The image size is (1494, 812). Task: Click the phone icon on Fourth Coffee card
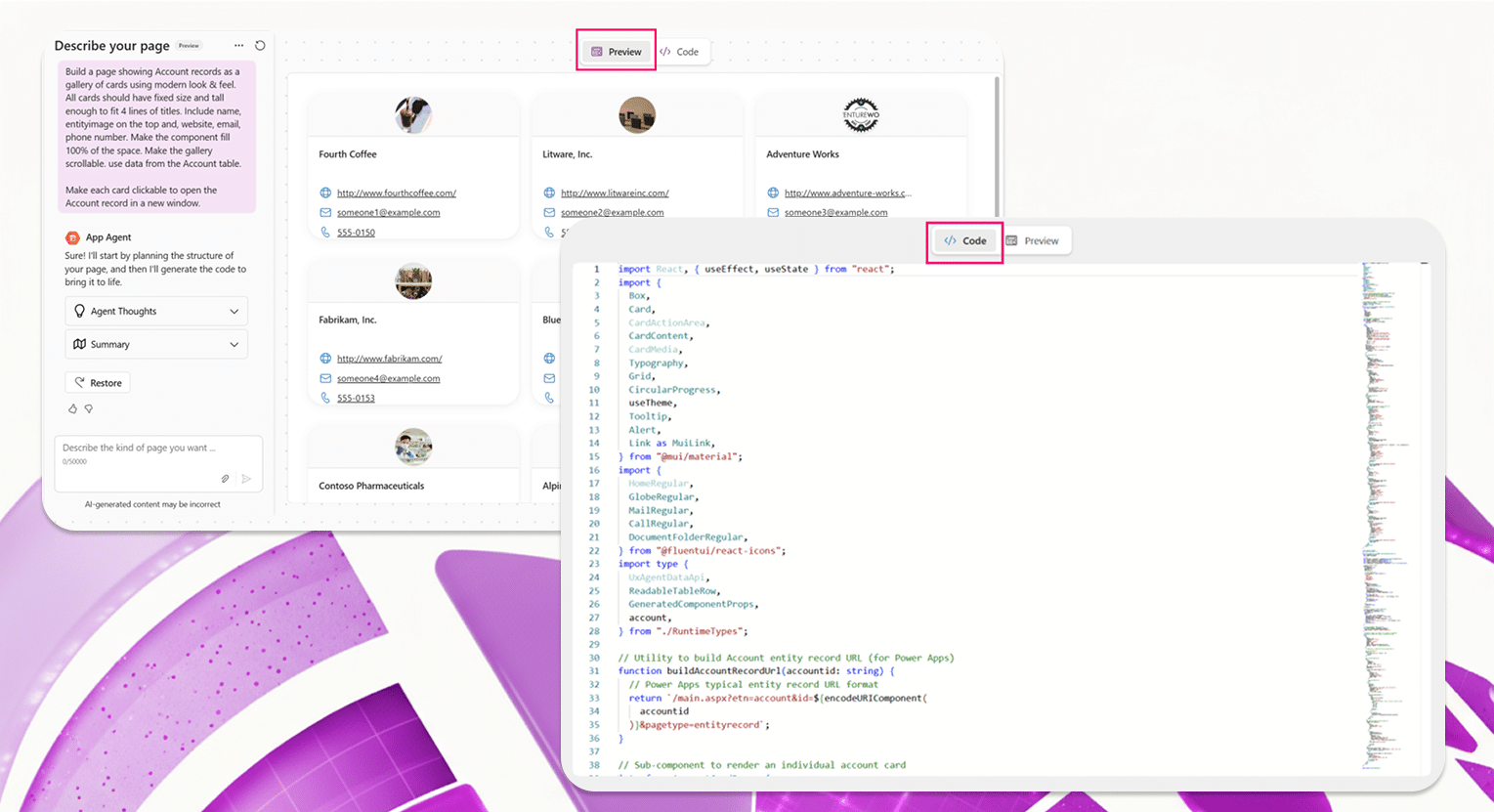click(325, 233)
